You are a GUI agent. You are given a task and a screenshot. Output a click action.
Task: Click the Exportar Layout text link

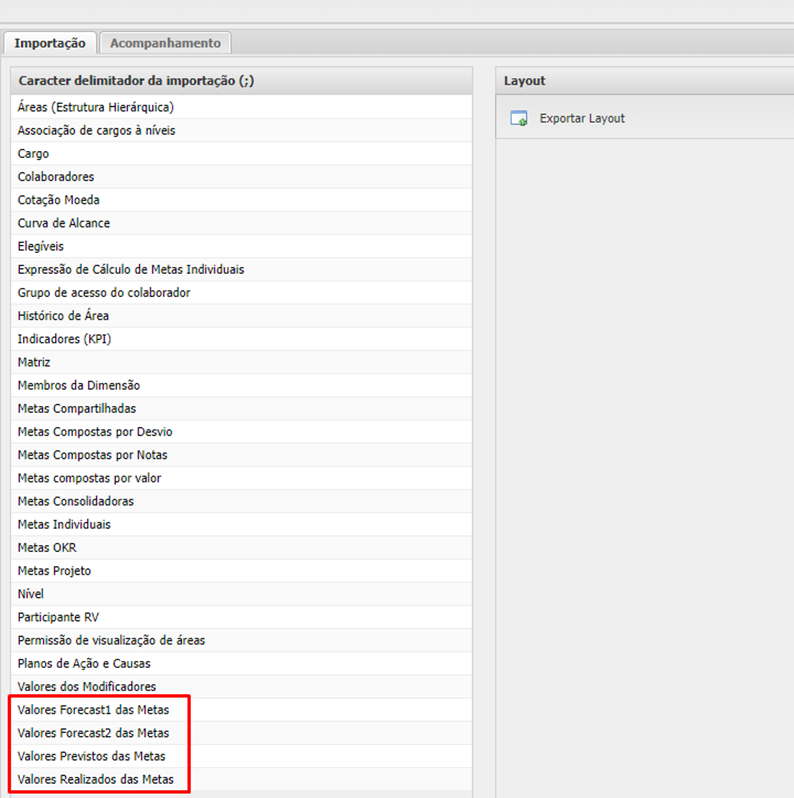tap(582, 118)
